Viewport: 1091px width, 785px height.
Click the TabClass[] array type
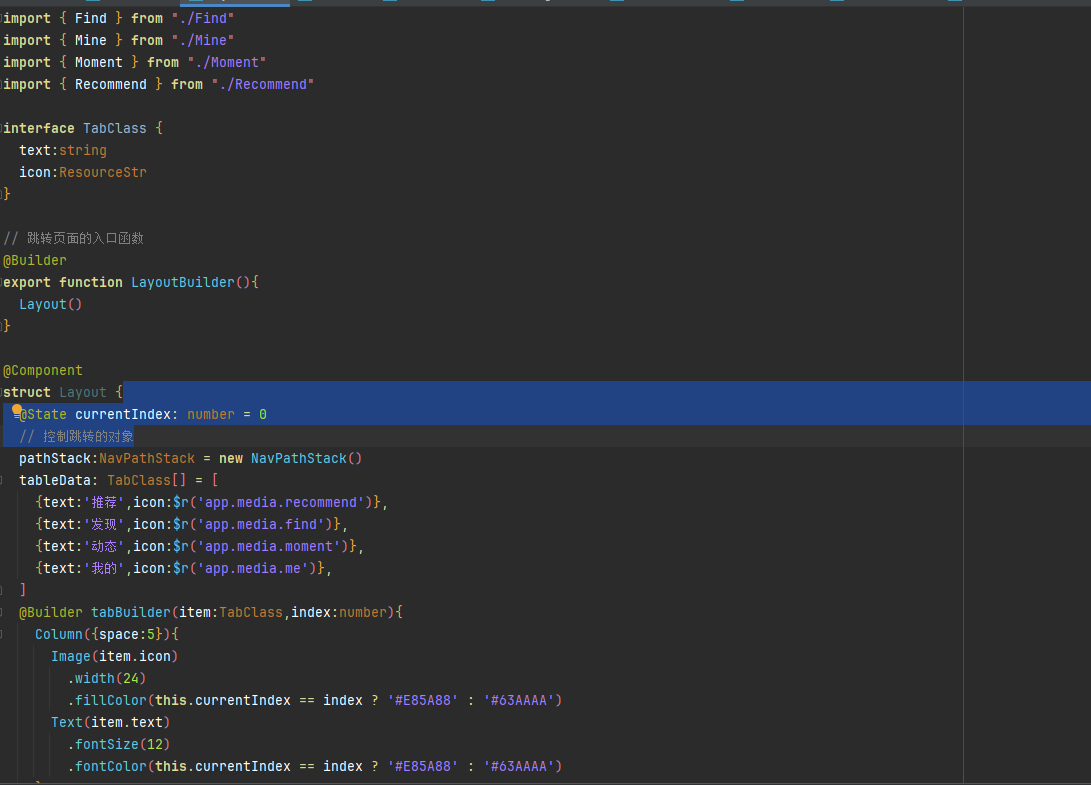[x=147, y=480]
